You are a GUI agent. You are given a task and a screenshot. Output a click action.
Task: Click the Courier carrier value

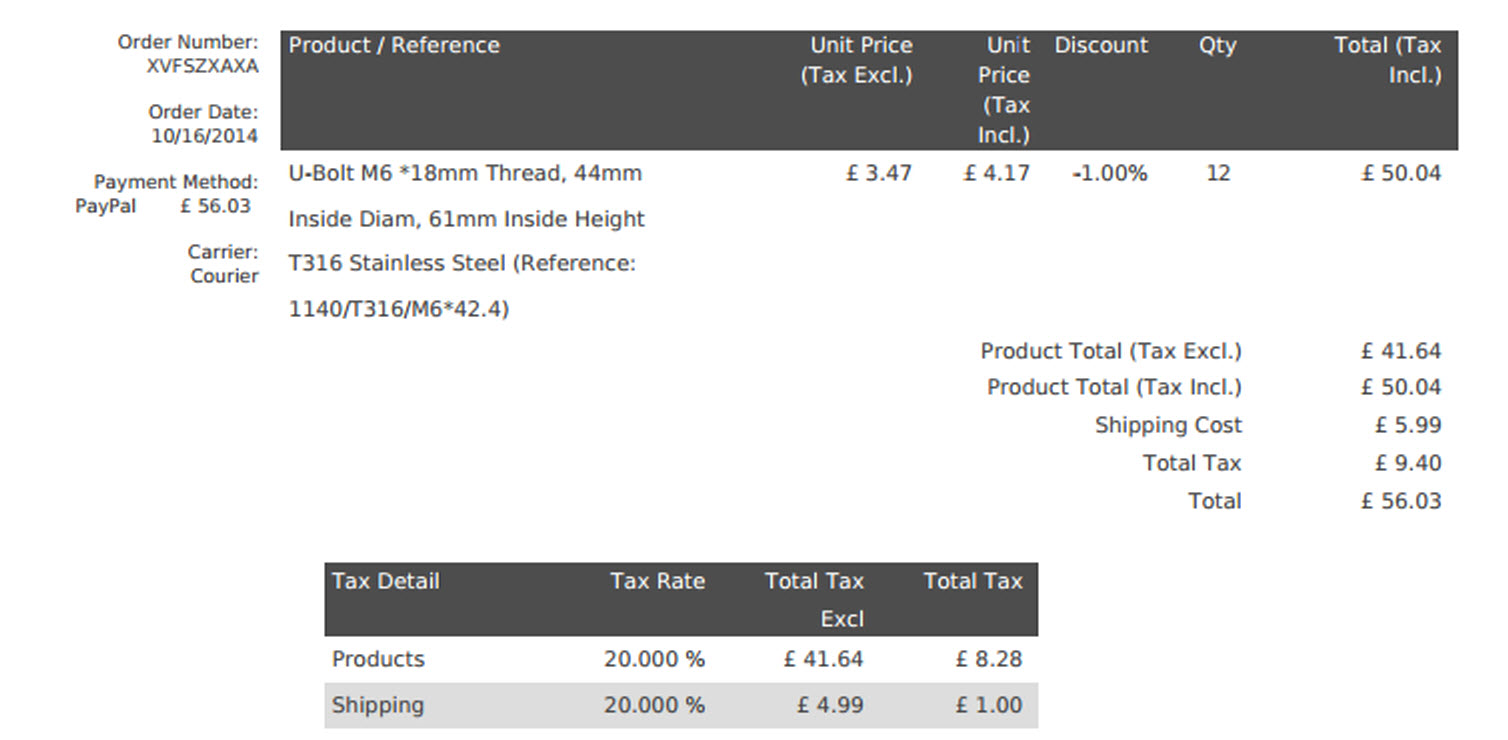click(224, 276)
